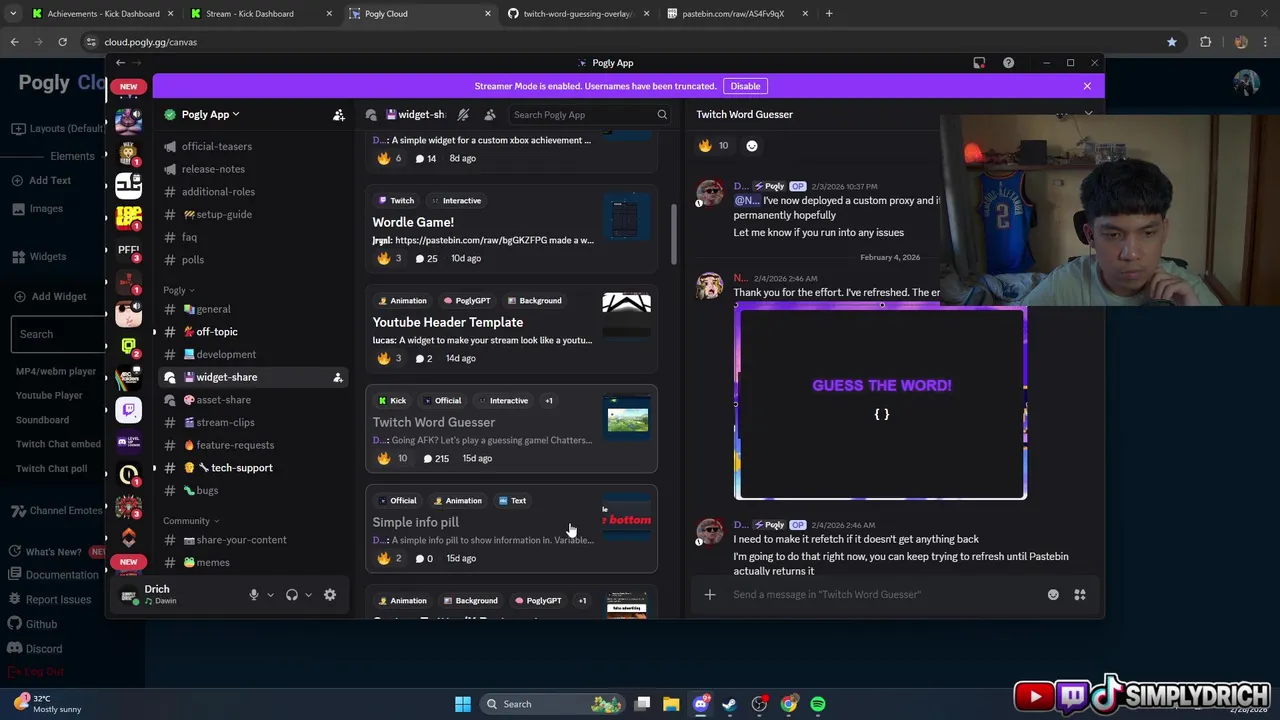Open Windows Start menu
The image size is (1280, 720).
463,704
